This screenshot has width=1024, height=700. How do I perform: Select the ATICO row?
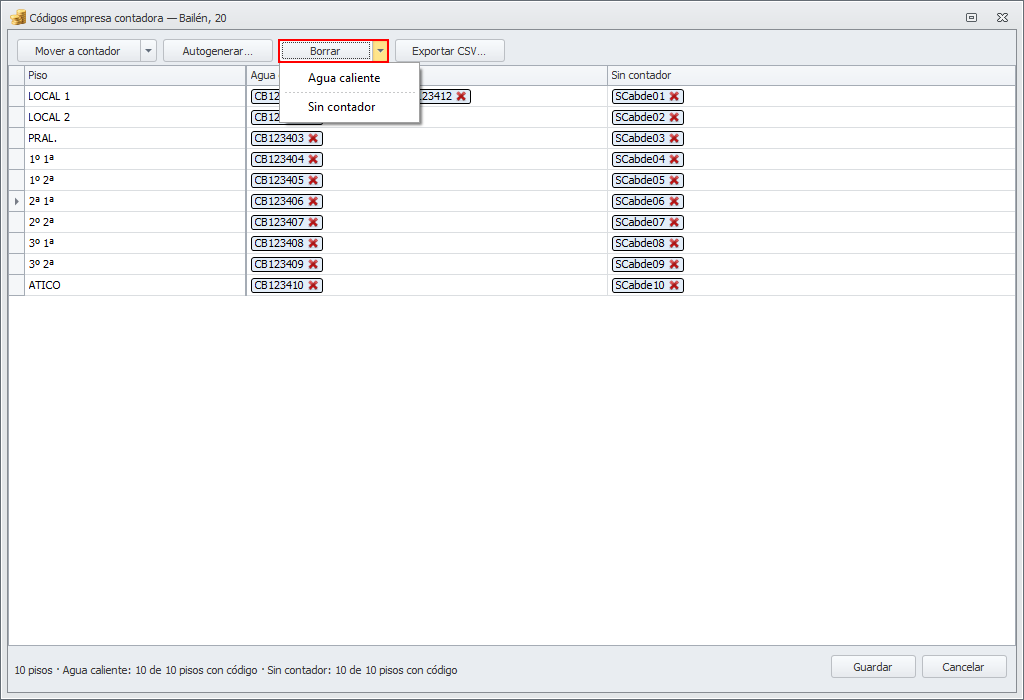512,285
